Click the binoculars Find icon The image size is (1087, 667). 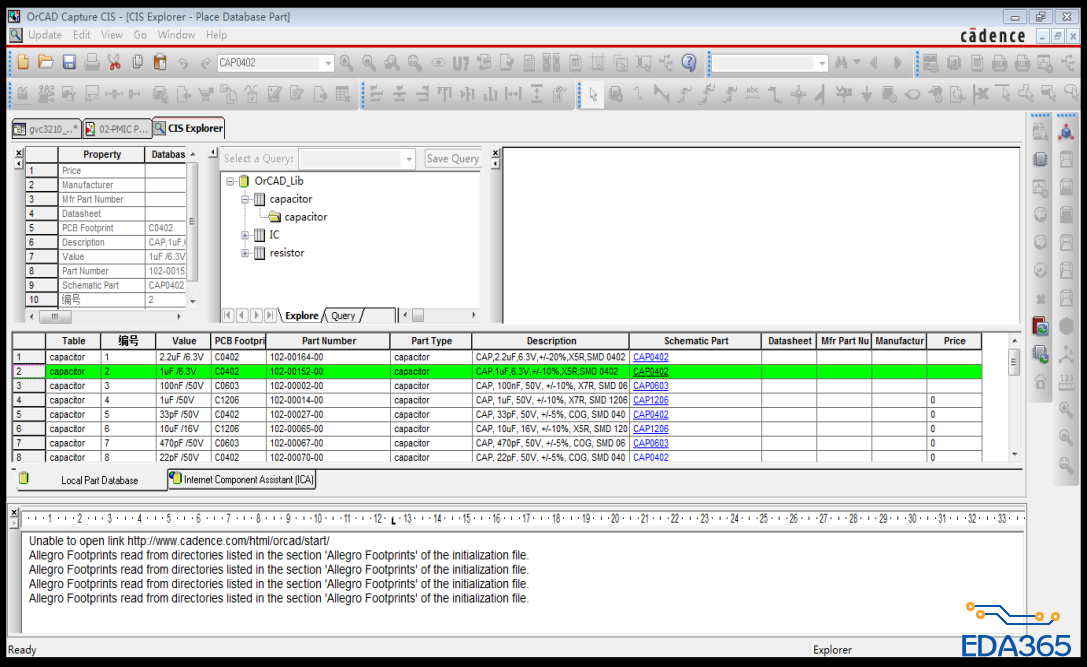tap(843, 63)
